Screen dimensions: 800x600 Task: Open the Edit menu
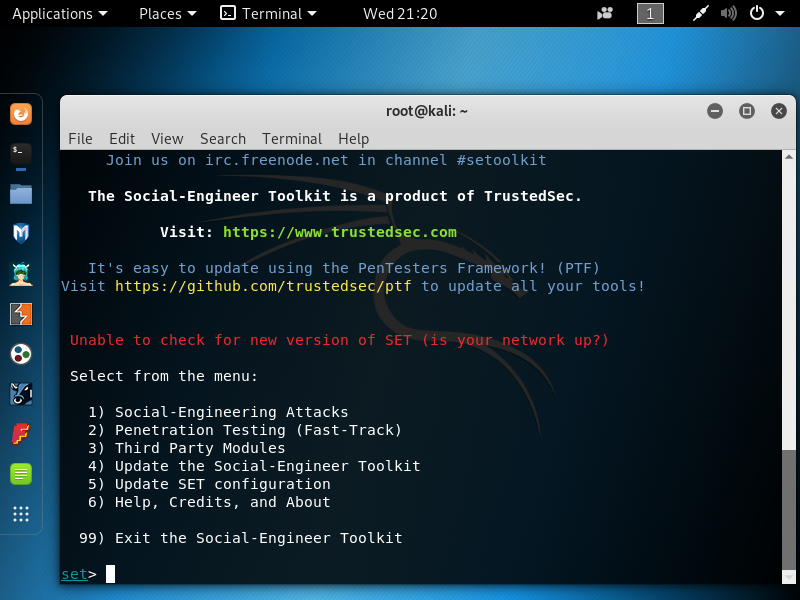pyautogui.click(x=122, y=139)
